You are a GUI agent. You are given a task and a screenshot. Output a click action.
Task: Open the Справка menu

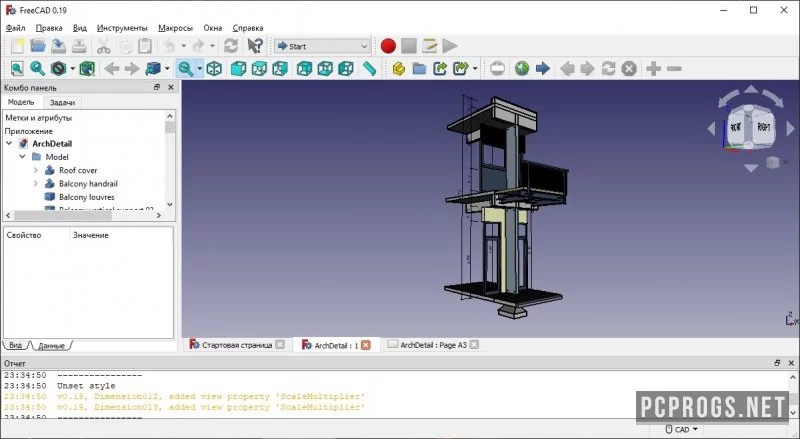point(248,28)
